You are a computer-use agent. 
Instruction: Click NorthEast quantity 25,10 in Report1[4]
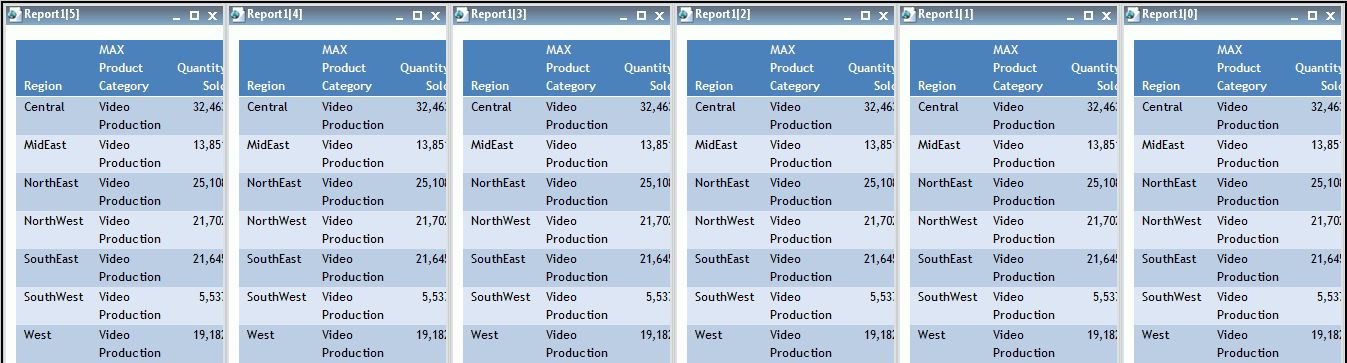pyautogui.click(x=431, y=183)
